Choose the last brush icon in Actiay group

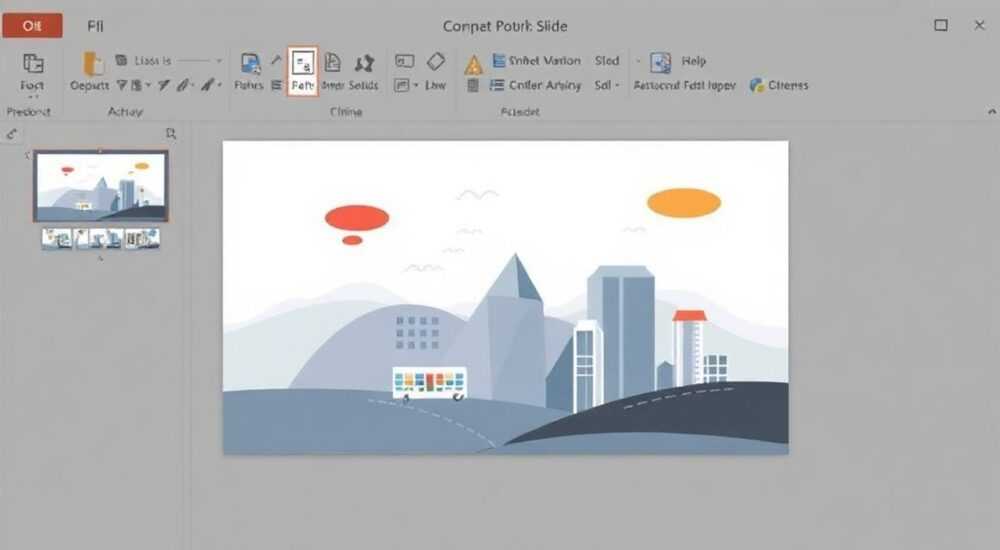pyautogui.click(x=209, y=84)
